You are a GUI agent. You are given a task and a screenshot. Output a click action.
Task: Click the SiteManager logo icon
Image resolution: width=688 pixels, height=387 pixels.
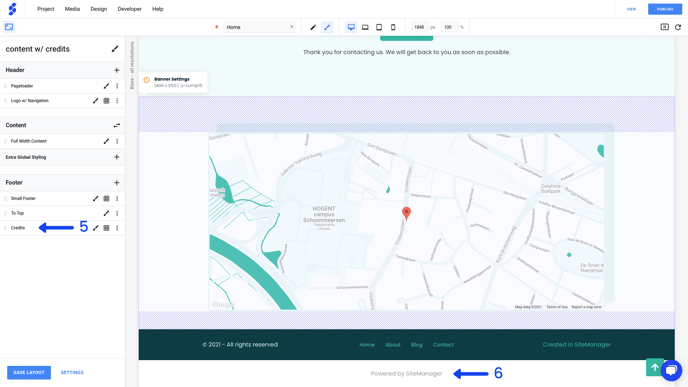12,9
